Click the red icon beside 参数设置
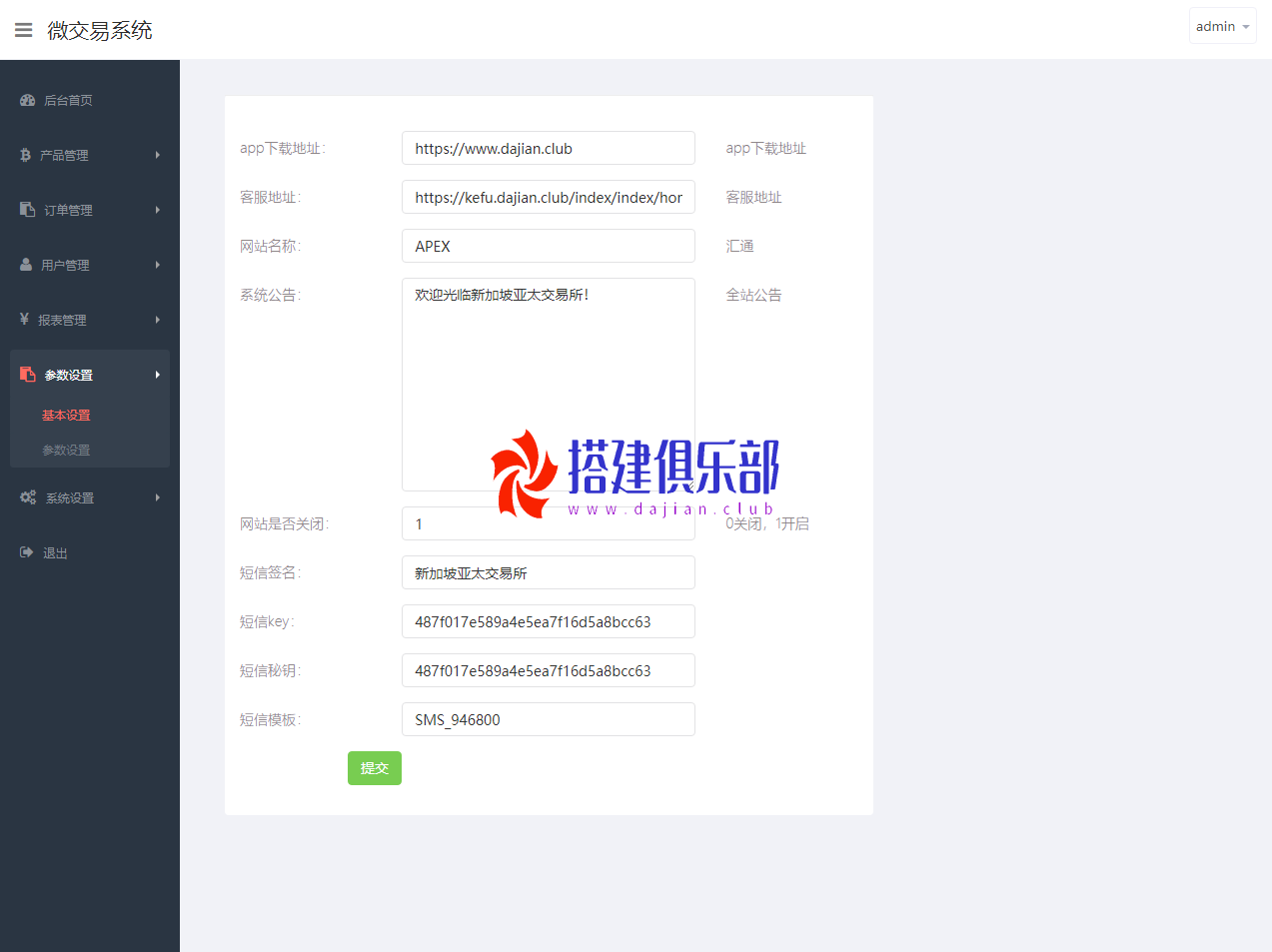Image resolution: width=1272 pixels, height=952 pixels. click(27, 375)
